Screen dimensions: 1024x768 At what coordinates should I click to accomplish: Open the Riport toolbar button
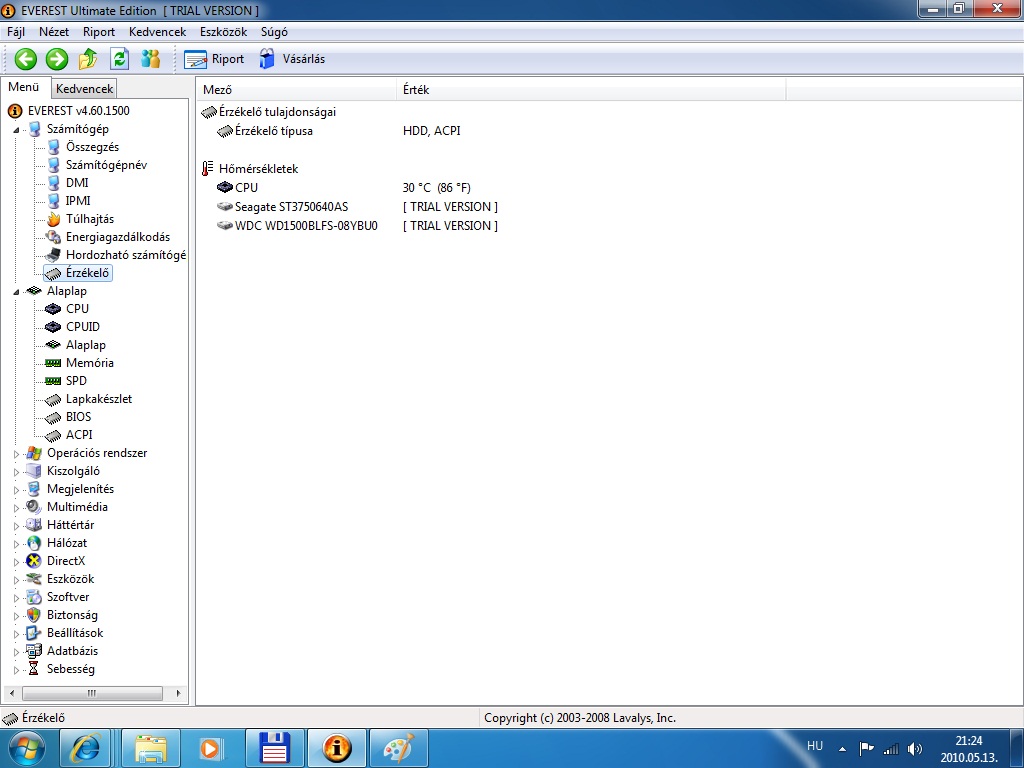tap(214, 59)
